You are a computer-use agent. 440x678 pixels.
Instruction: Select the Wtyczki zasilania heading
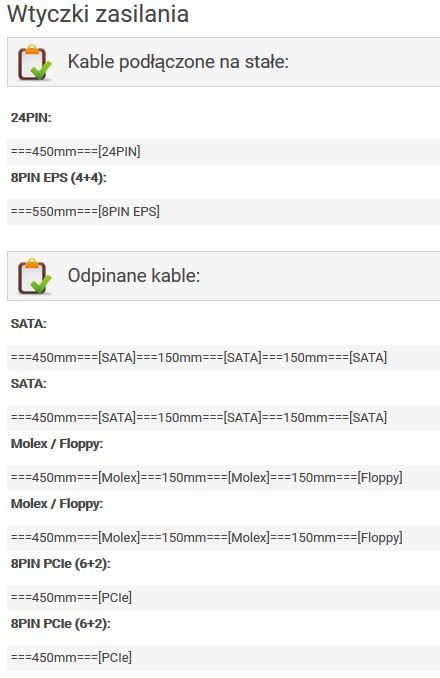(x=98, y=14)
